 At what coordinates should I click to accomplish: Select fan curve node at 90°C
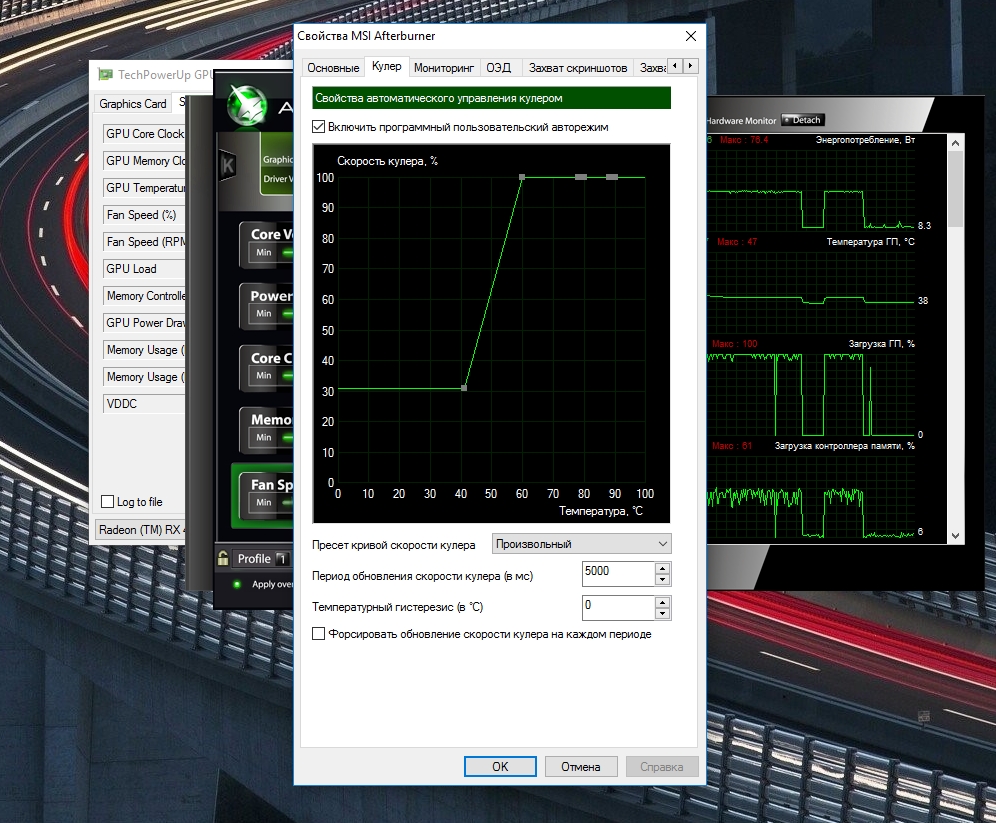point(612,177)
